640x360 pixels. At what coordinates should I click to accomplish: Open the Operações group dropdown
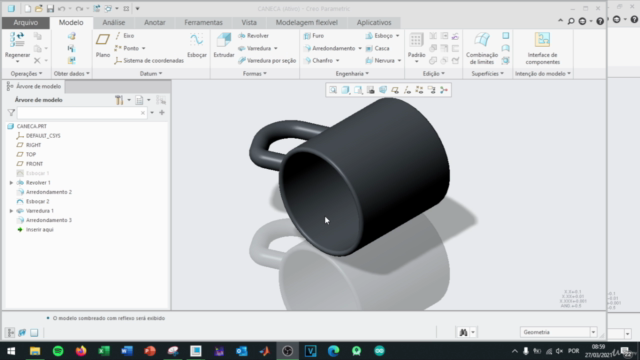[x=27, y=73]
